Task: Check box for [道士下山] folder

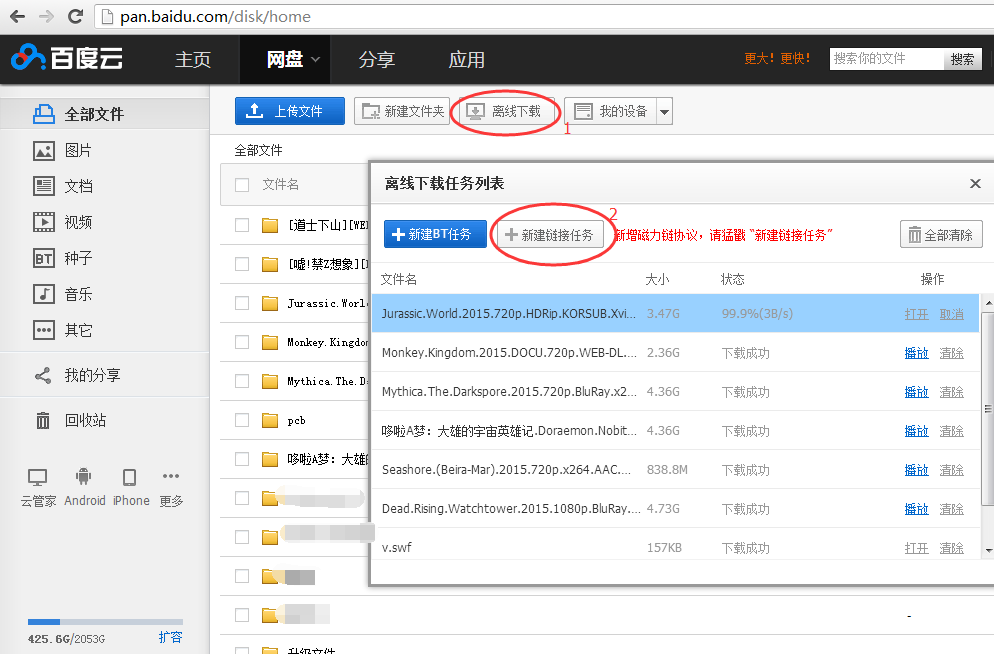Action: pyautogui.click(x=242, y=225)
